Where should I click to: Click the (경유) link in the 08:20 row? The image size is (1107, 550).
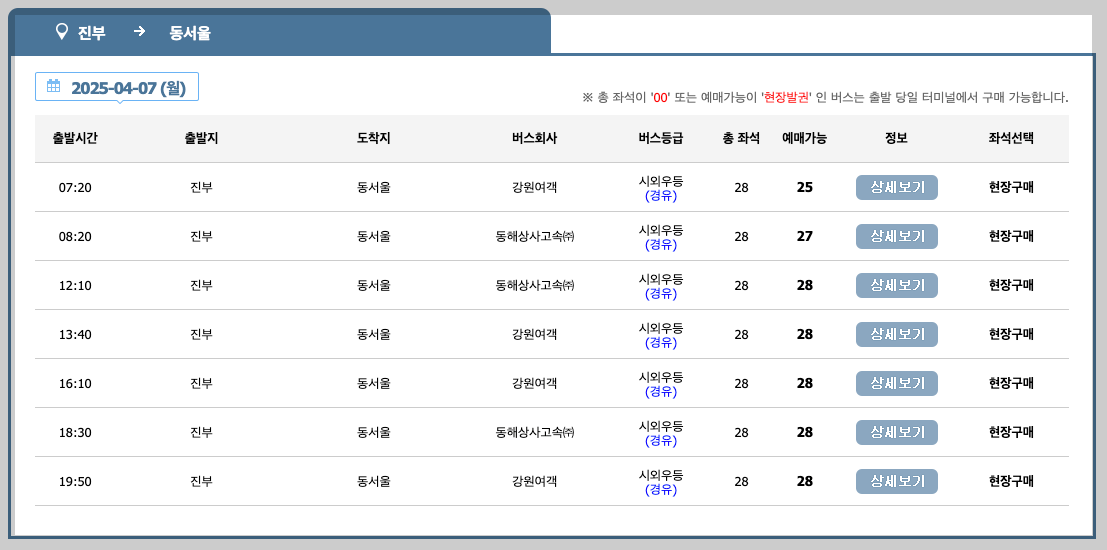pyautogui.click(x=661, y=245)
